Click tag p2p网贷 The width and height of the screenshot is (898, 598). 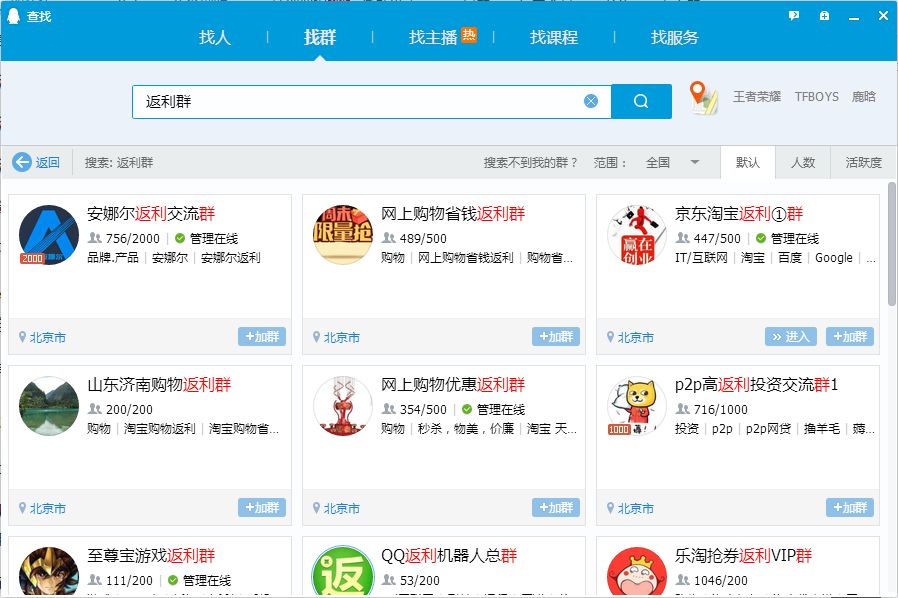769,428
